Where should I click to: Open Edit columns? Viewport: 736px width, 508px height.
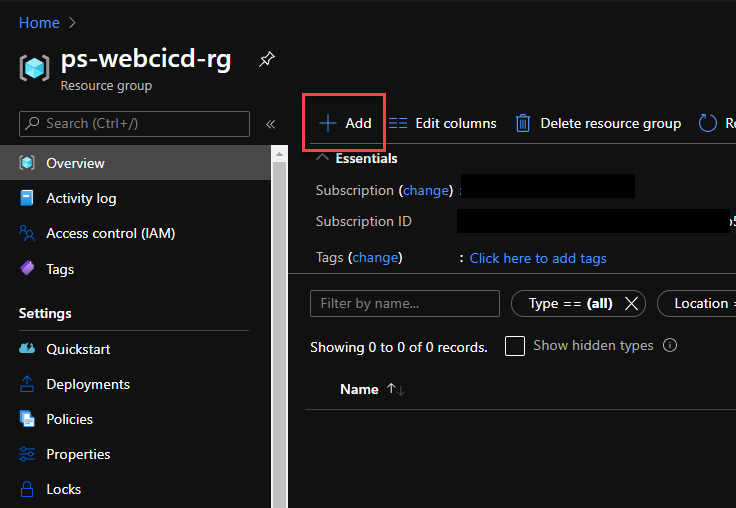pyautogui.click(x=442, y=123)
